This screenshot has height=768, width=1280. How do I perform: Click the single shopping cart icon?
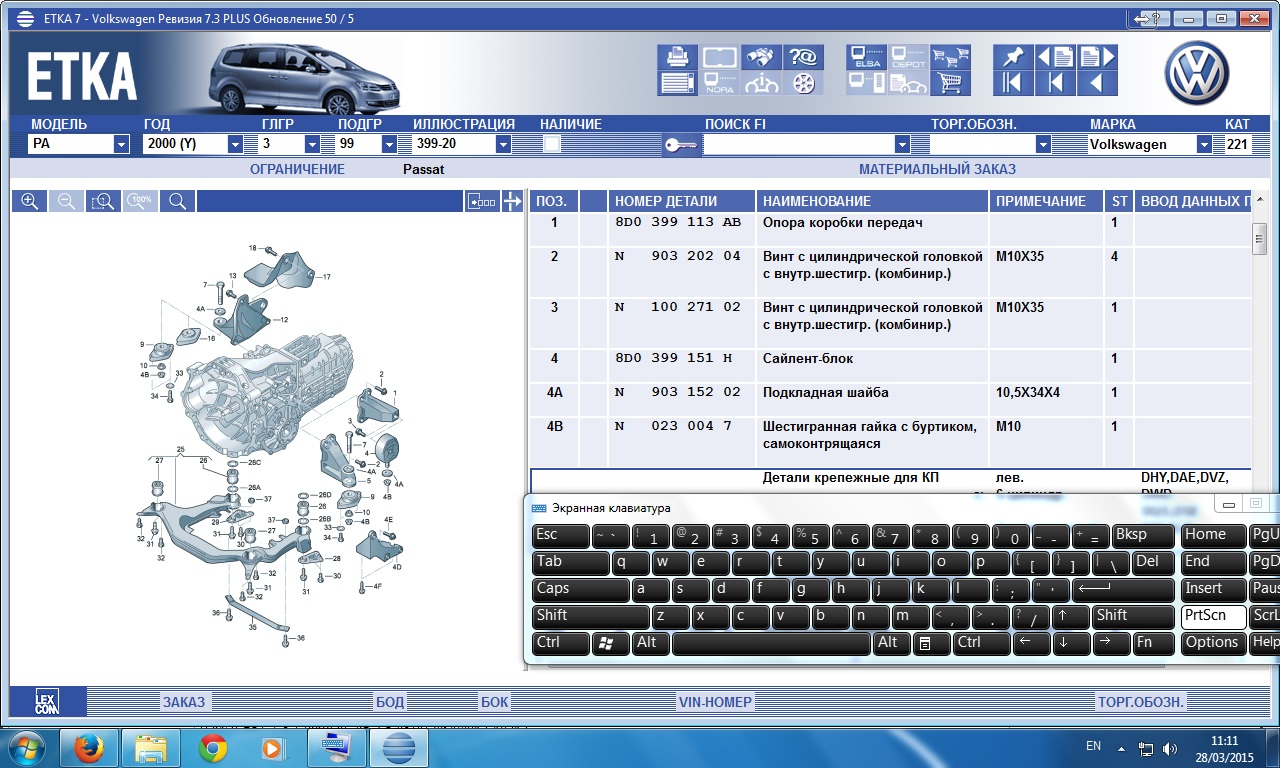[x=950, y=83]
